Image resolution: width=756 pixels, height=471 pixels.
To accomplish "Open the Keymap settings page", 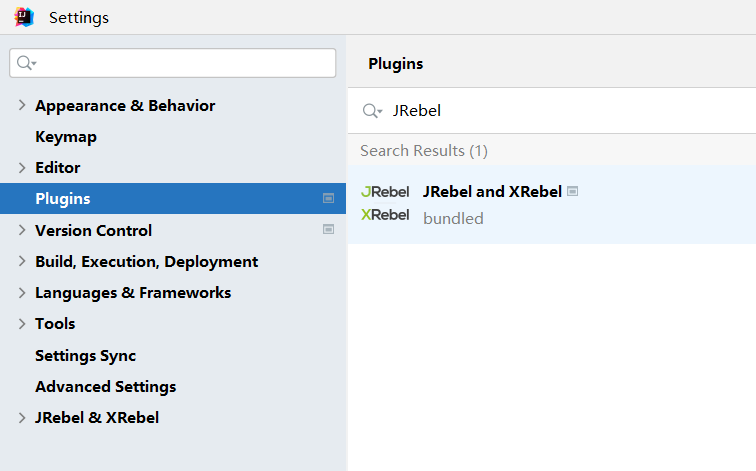I will (x=66, y=136).
